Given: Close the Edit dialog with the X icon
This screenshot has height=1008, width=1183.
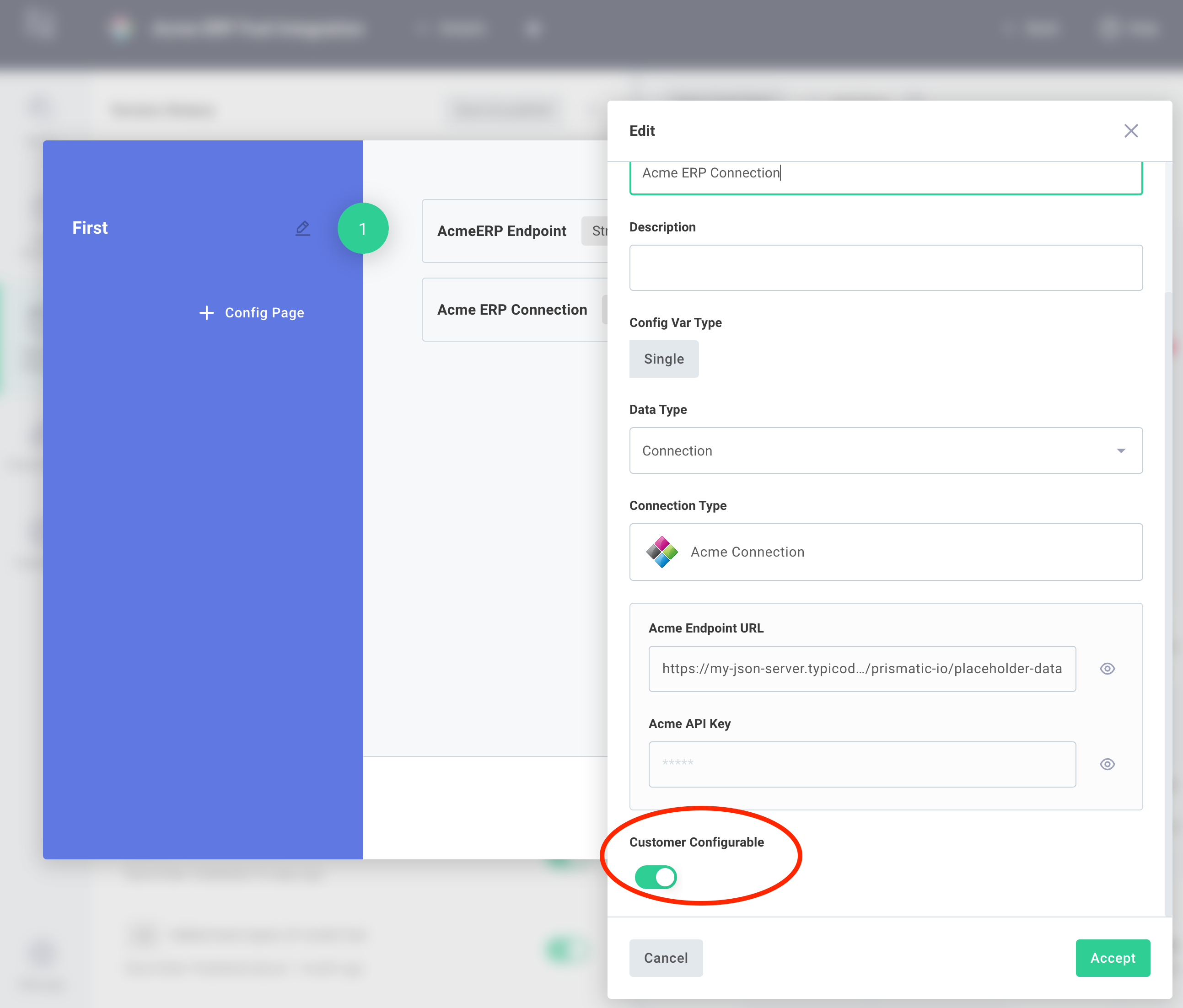Looking at the screenshot, I should point(1131,131).
